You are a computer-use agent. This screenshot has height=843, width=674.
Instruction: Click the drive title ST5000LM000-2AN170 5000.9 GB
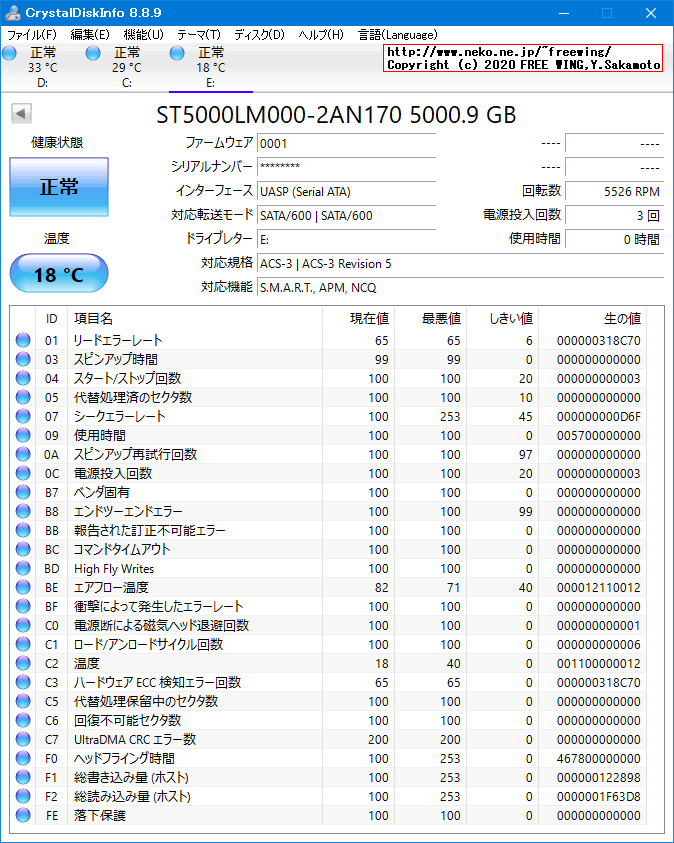click(336, 115)
